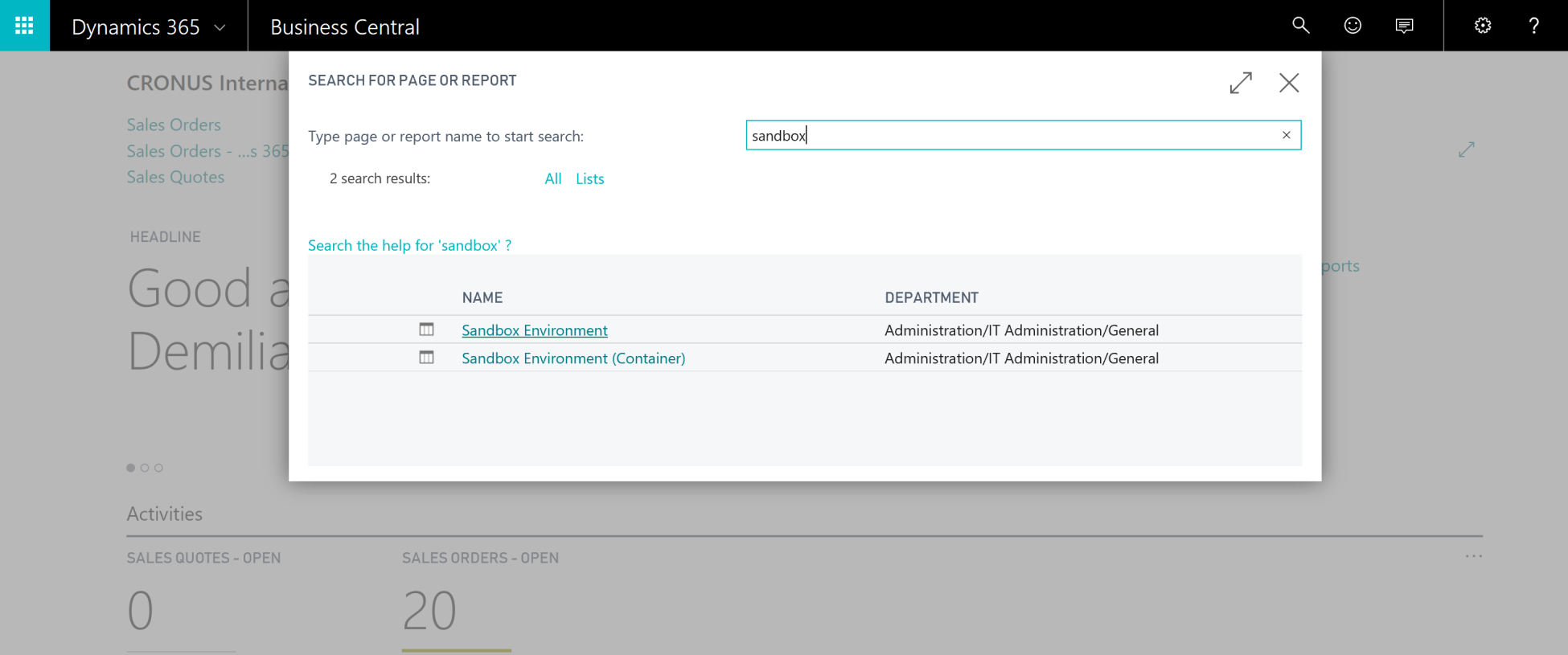Click the Activities section heading

[x=165, y=514]
